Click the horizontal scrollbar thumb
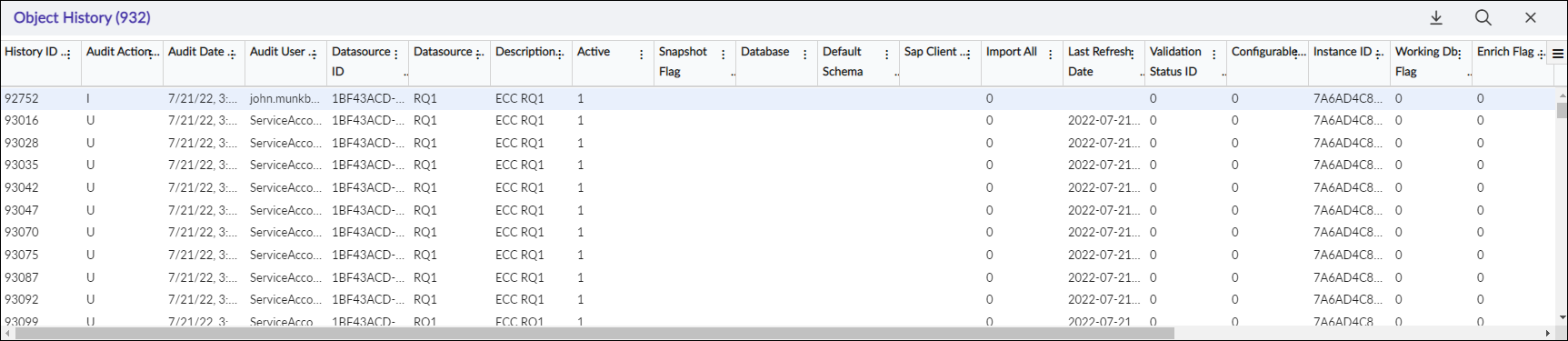The image size is (1568, 341). 594,333
